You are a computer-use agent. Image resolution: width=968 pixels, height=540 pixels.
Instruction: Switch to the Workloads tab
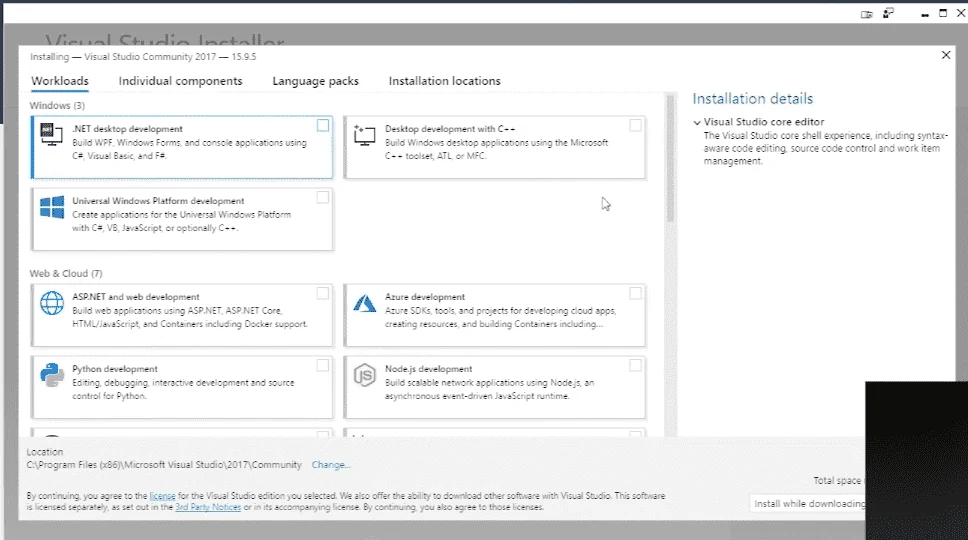pyautogui.click(x=60, y=81)
